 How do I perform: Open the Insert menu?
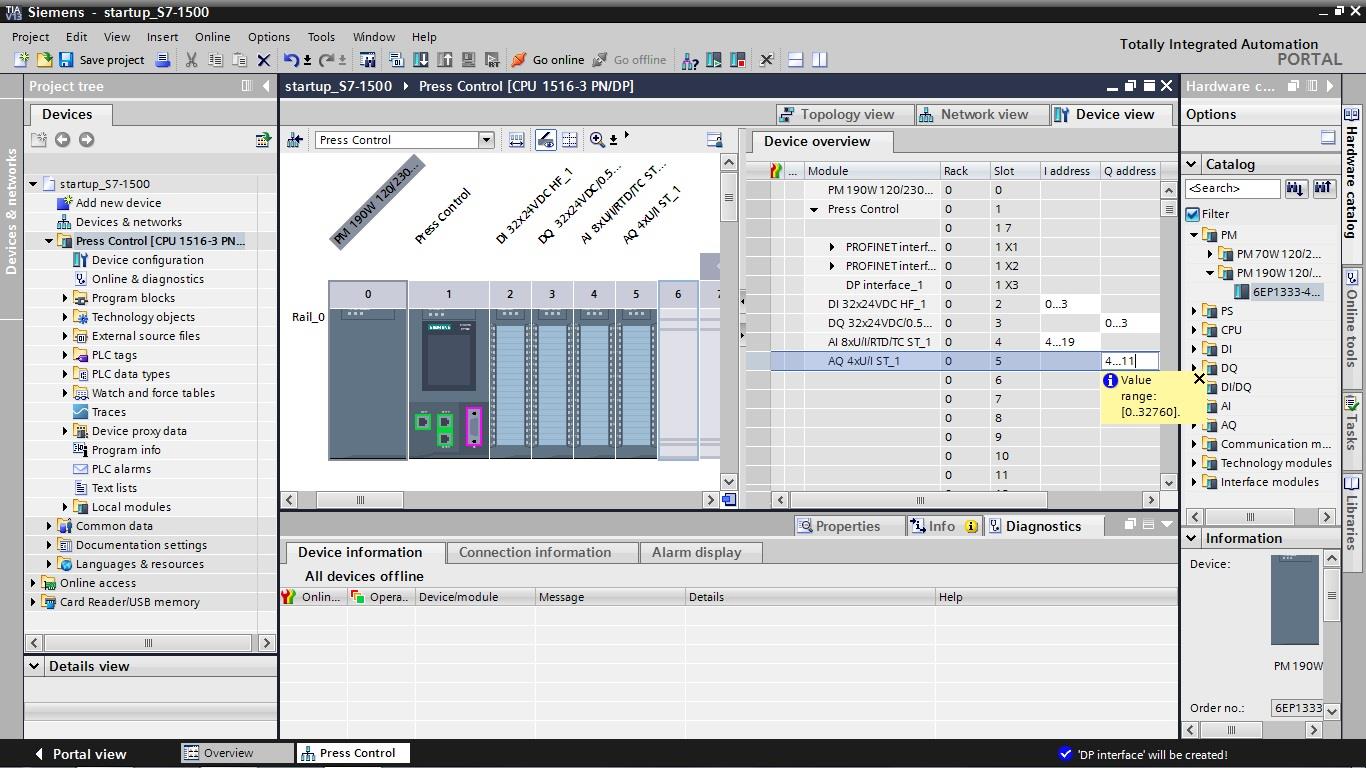click(162, 37)
